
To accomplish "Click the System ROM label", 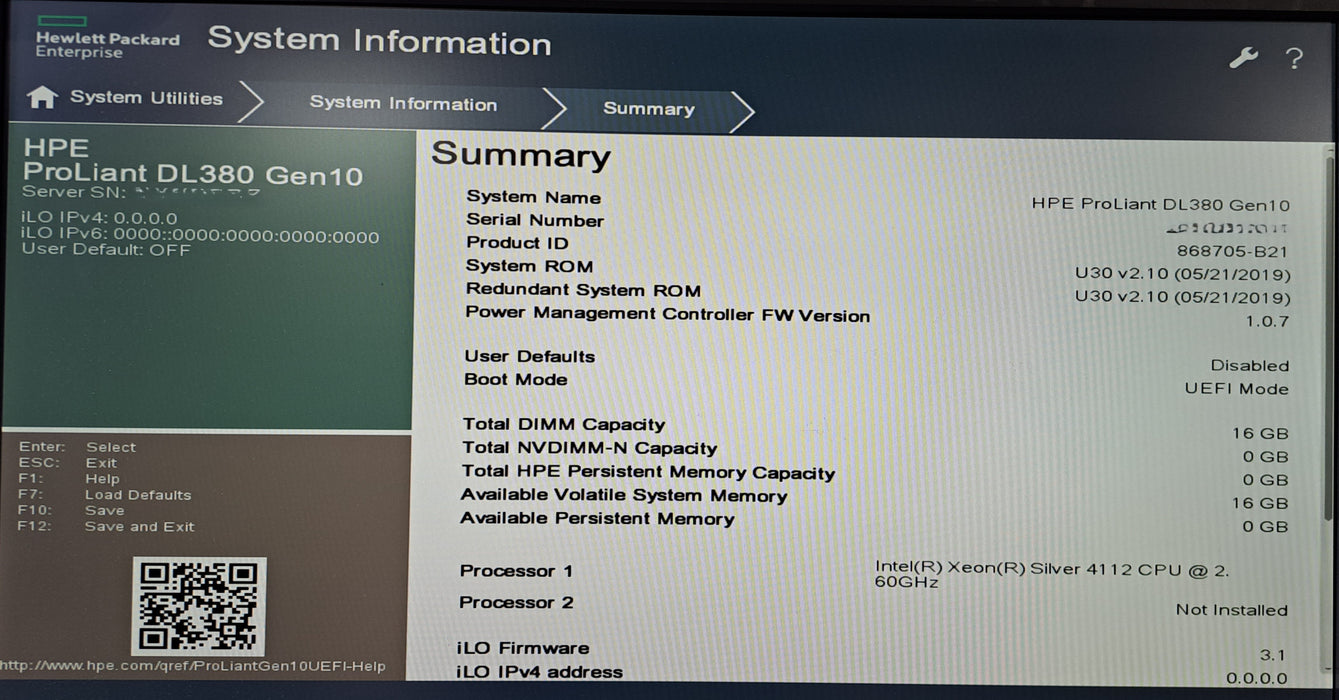I will pos(529,266).
